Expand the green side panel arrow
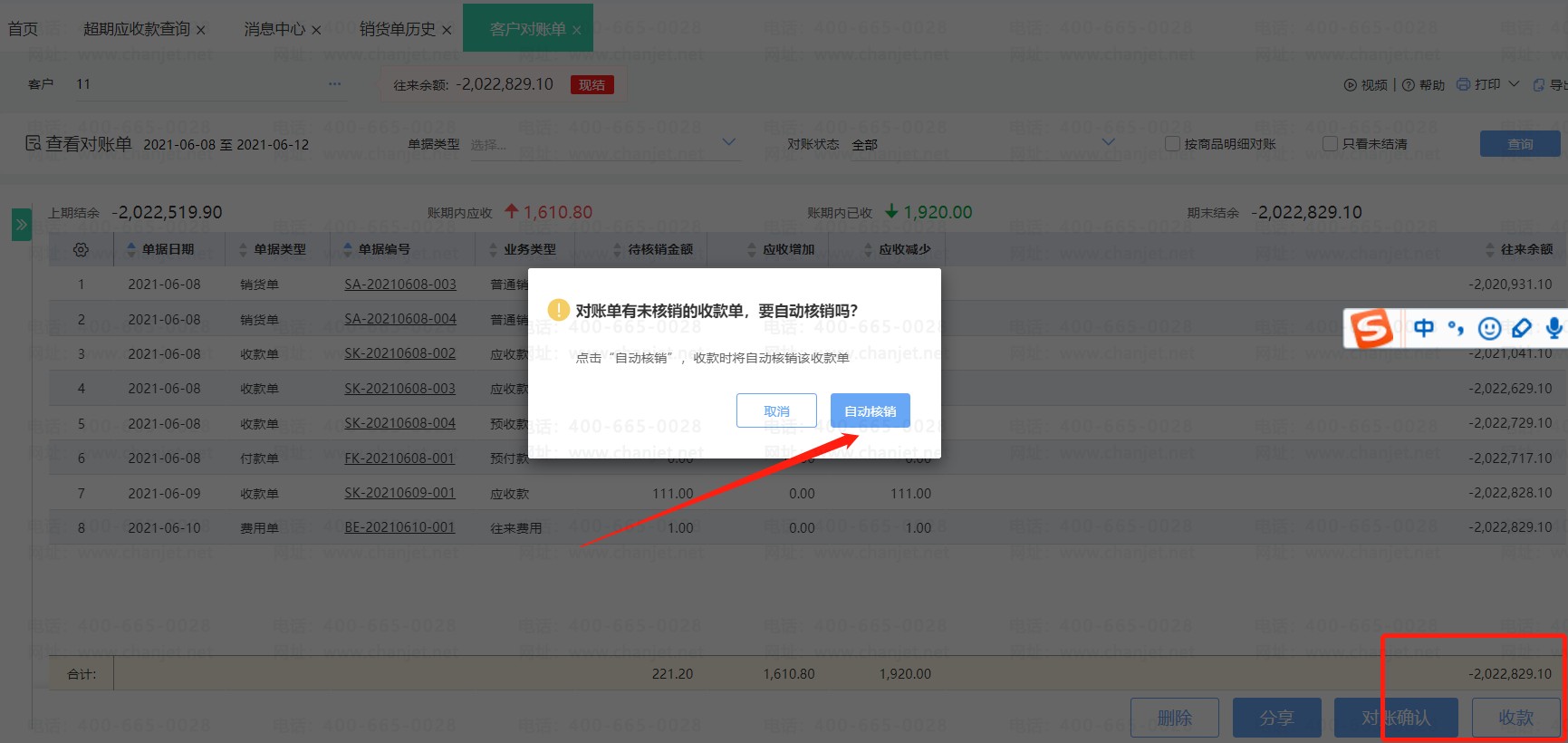 [x=21, y=225]
